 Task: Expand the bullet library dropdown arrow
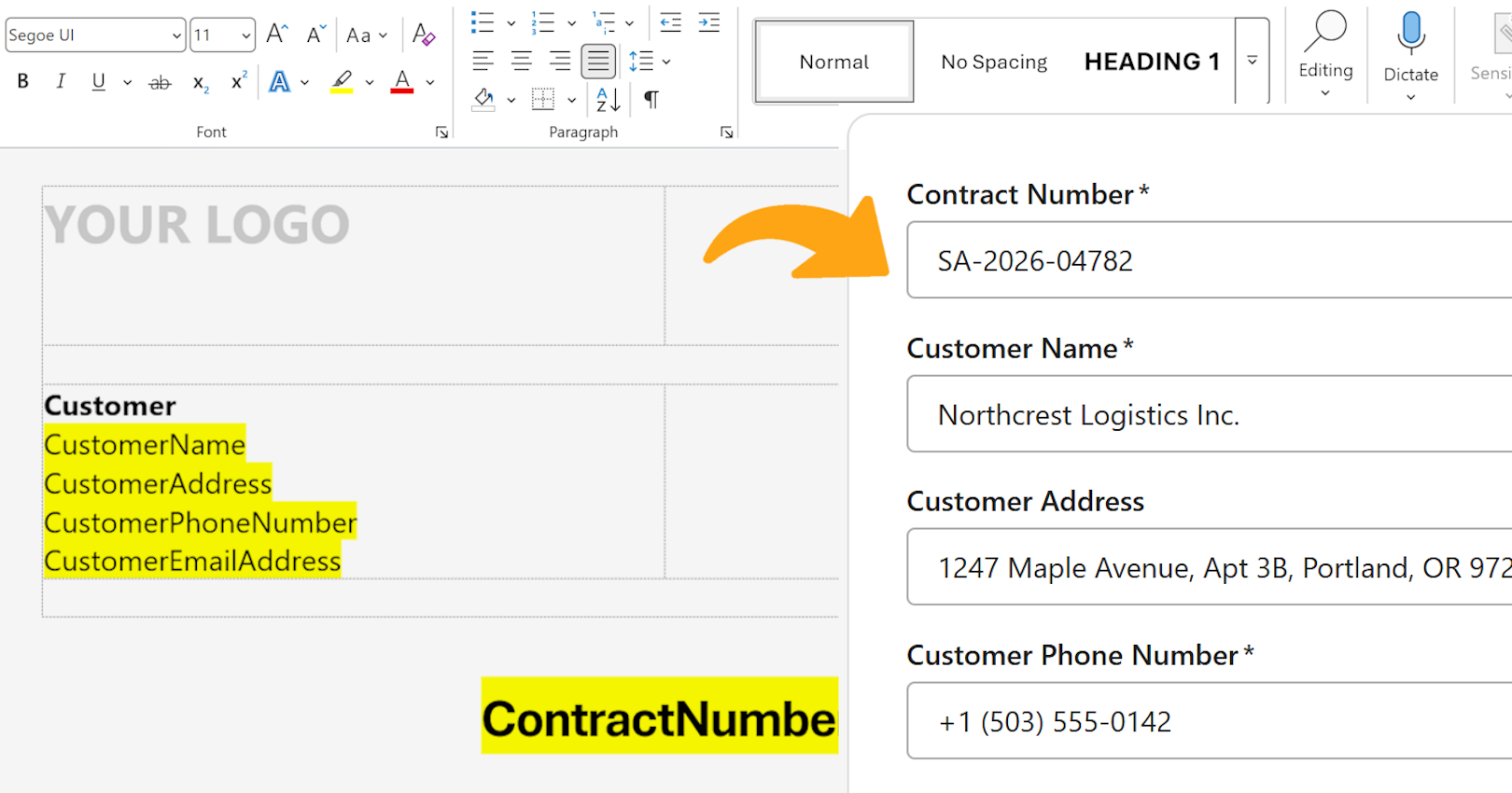click(x=511, y=23)
